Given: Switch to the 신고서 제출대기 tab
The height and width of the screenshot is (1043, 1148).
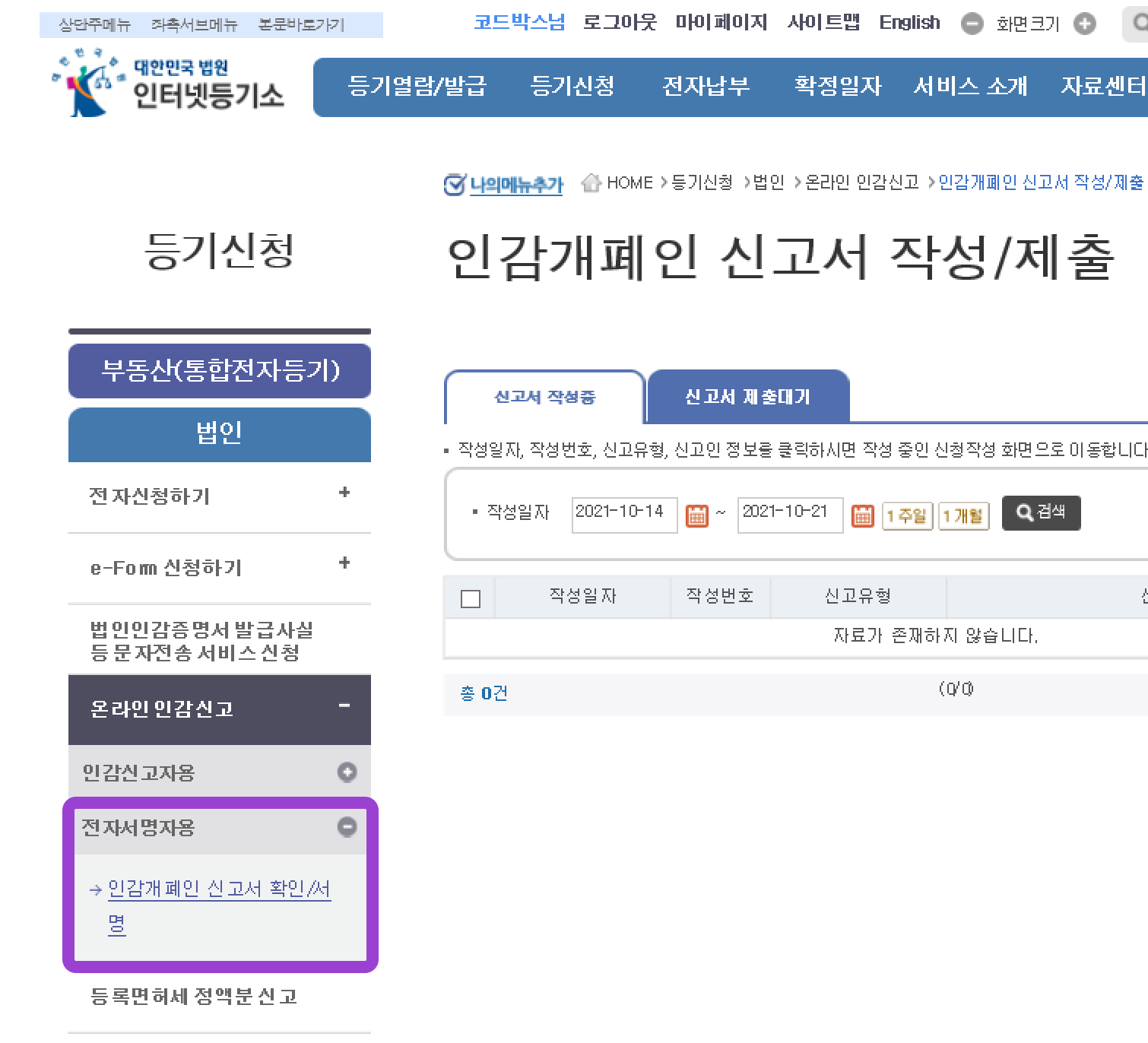Looking at the screenshot, I should coord(747,395).
